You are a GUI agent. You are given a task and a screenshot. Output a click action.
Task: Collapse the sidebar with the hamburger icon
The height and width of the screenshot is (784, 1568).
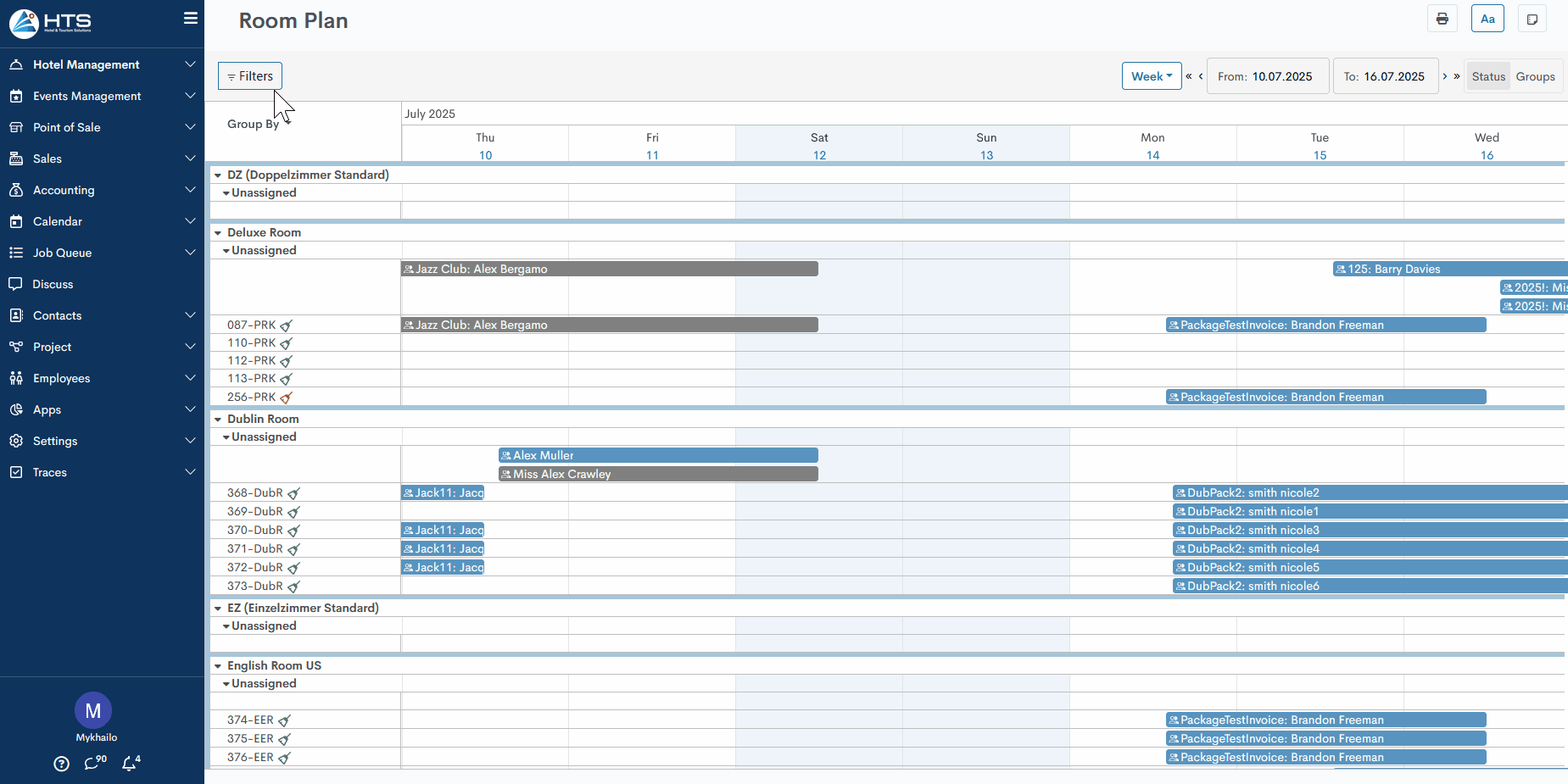(x=191, y=18)
